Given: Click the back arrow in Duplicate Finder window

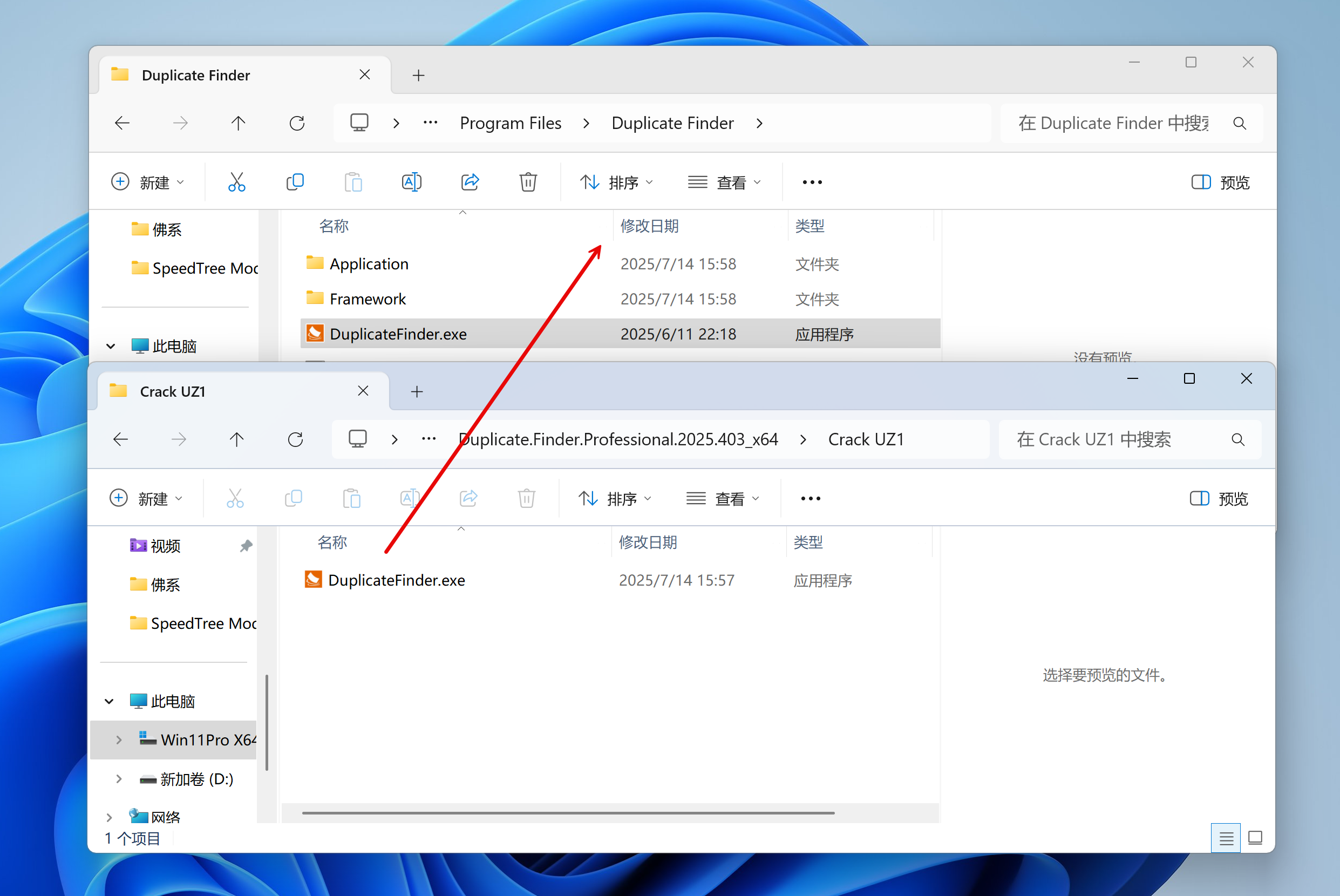Looking at the screenshot, I should coord(122,124).
